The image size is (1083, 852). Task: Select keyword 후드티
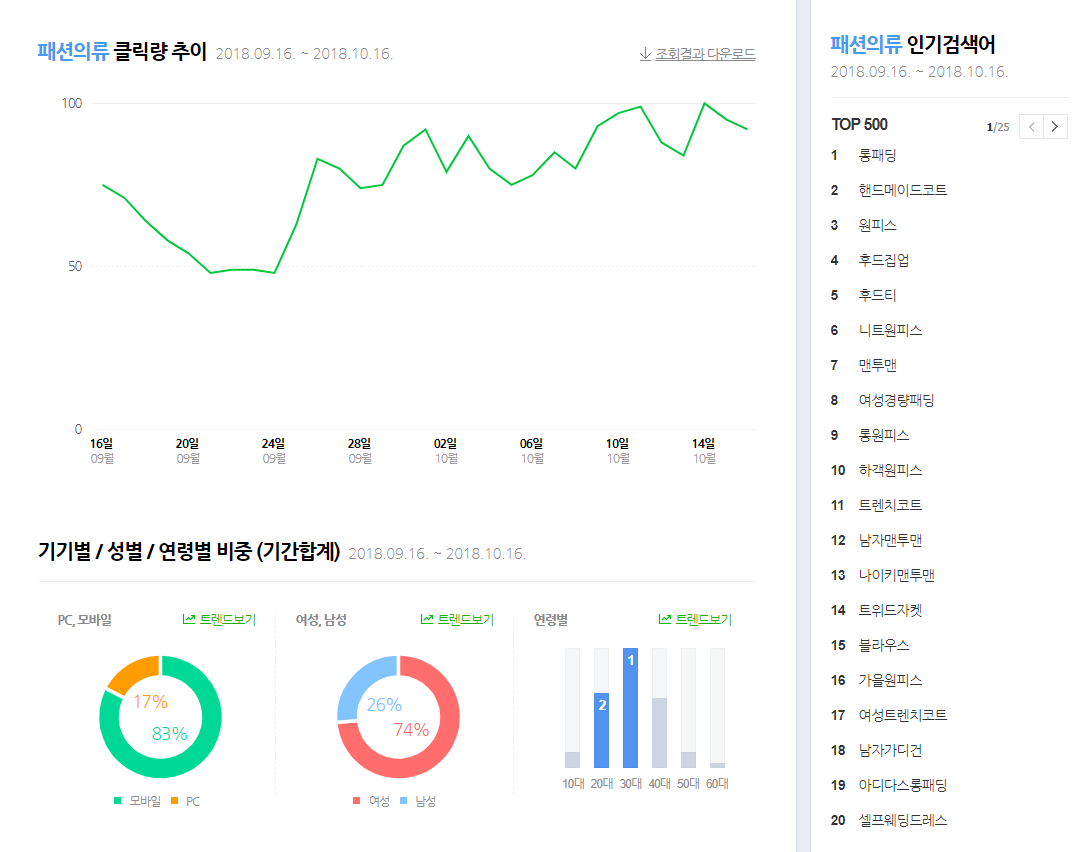coord(877,295)
